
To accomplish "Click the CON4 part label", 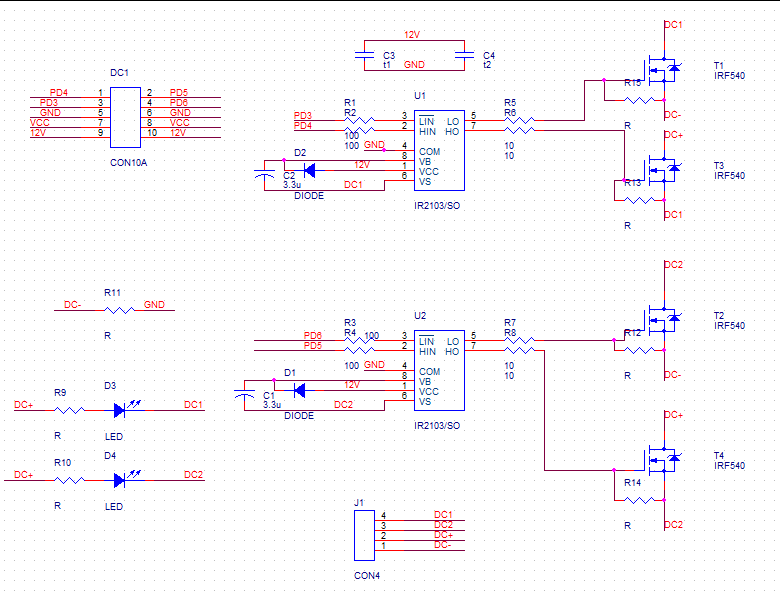I will click(x=367, y=576).
